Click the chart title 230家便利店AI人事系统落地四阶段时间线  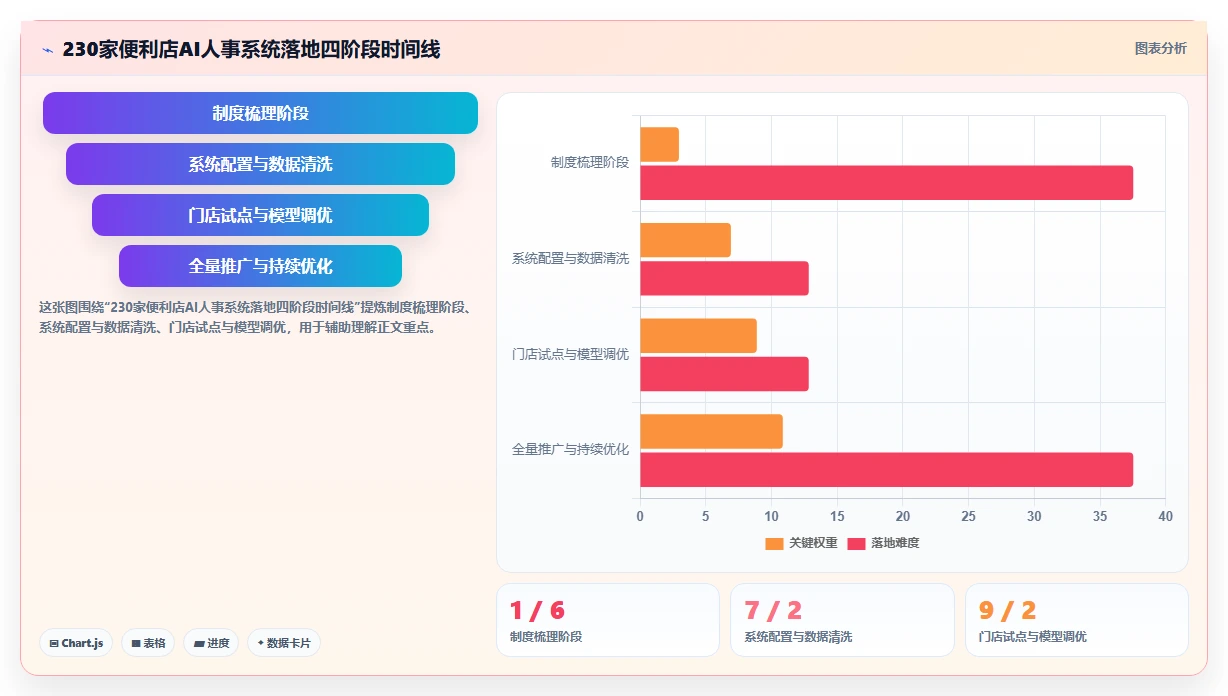[x=251, y=49]
